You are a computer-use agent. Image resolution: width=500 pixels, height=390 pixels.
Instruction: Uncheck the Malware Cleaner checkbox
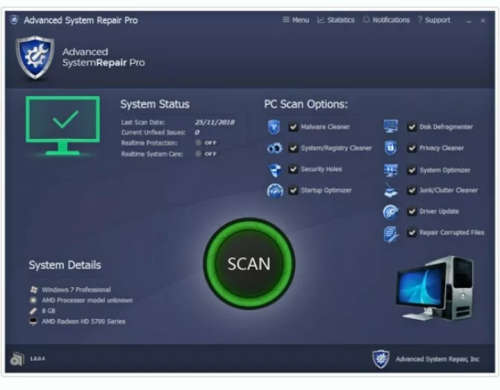293,127
